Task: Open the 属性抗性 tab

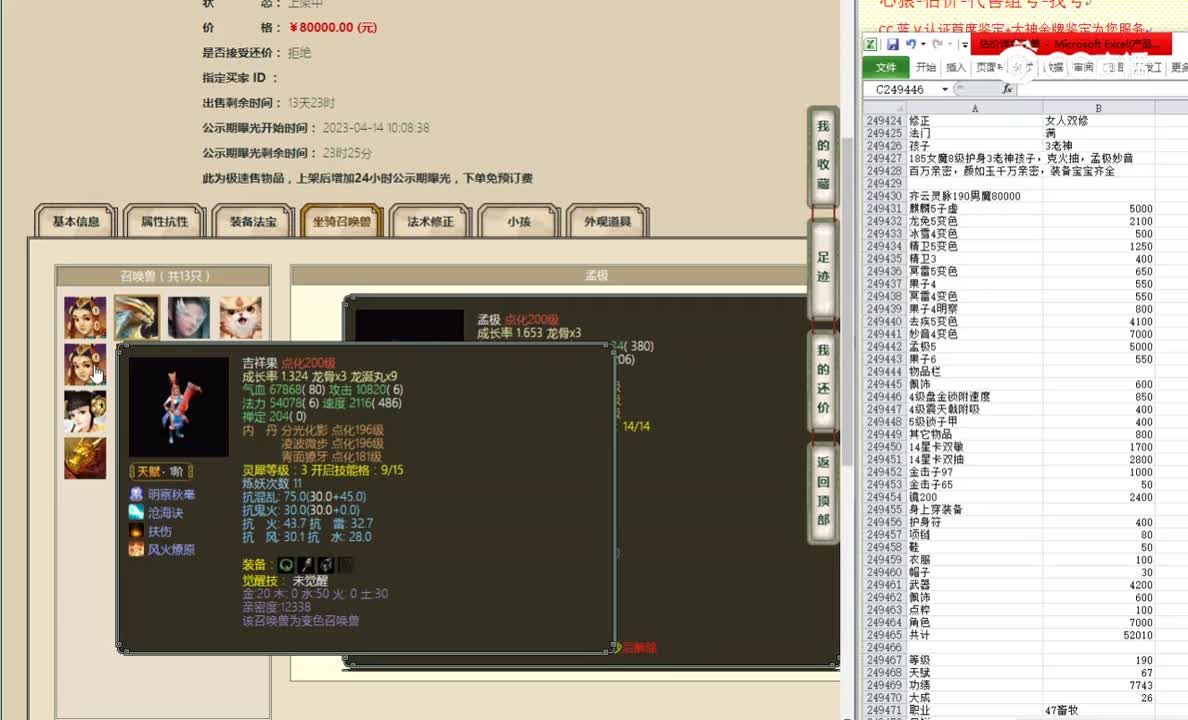Action: tap(164, 221)
